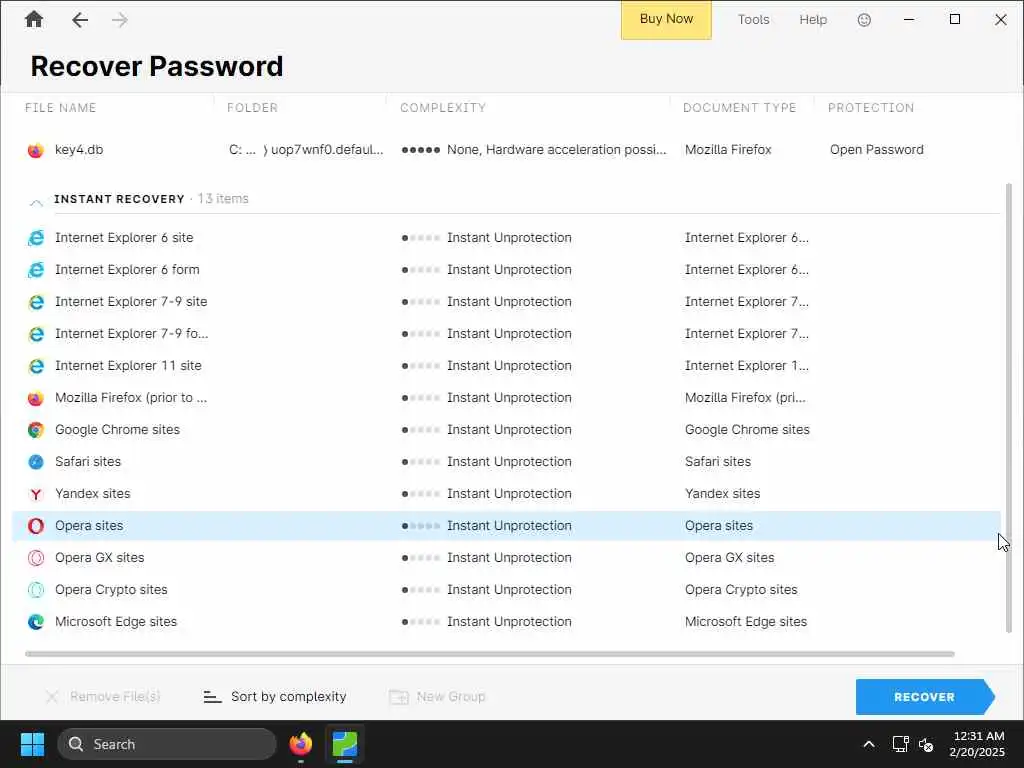Show hidden tray icons chevron

pos(869,744)
